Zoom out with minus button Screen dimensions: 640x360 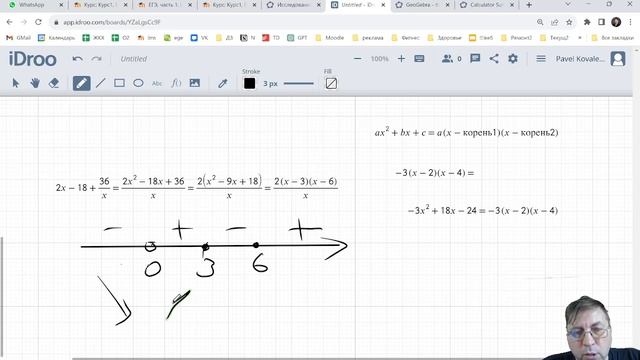358,59
